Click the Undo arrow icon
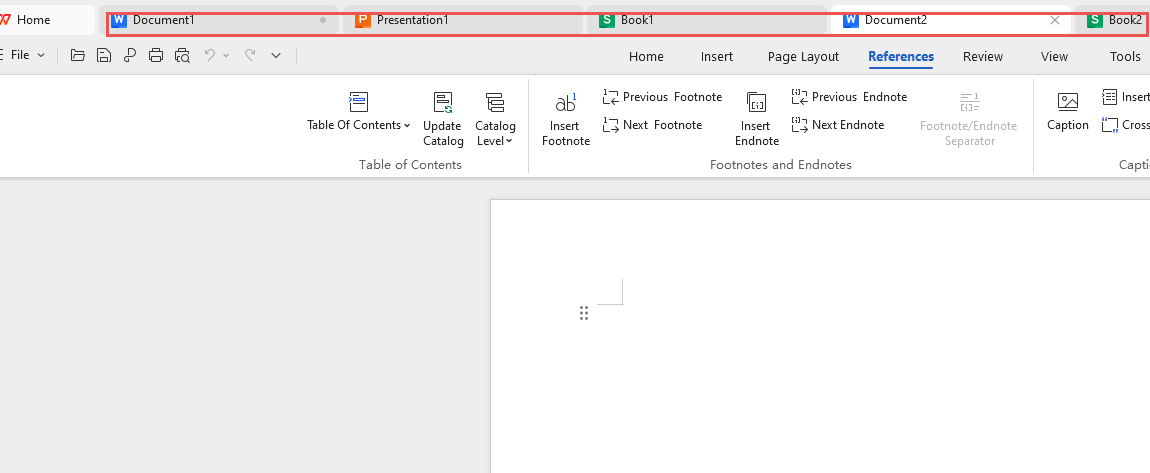The height and width of the screenshot is (473, 1150). pos(210,54)
